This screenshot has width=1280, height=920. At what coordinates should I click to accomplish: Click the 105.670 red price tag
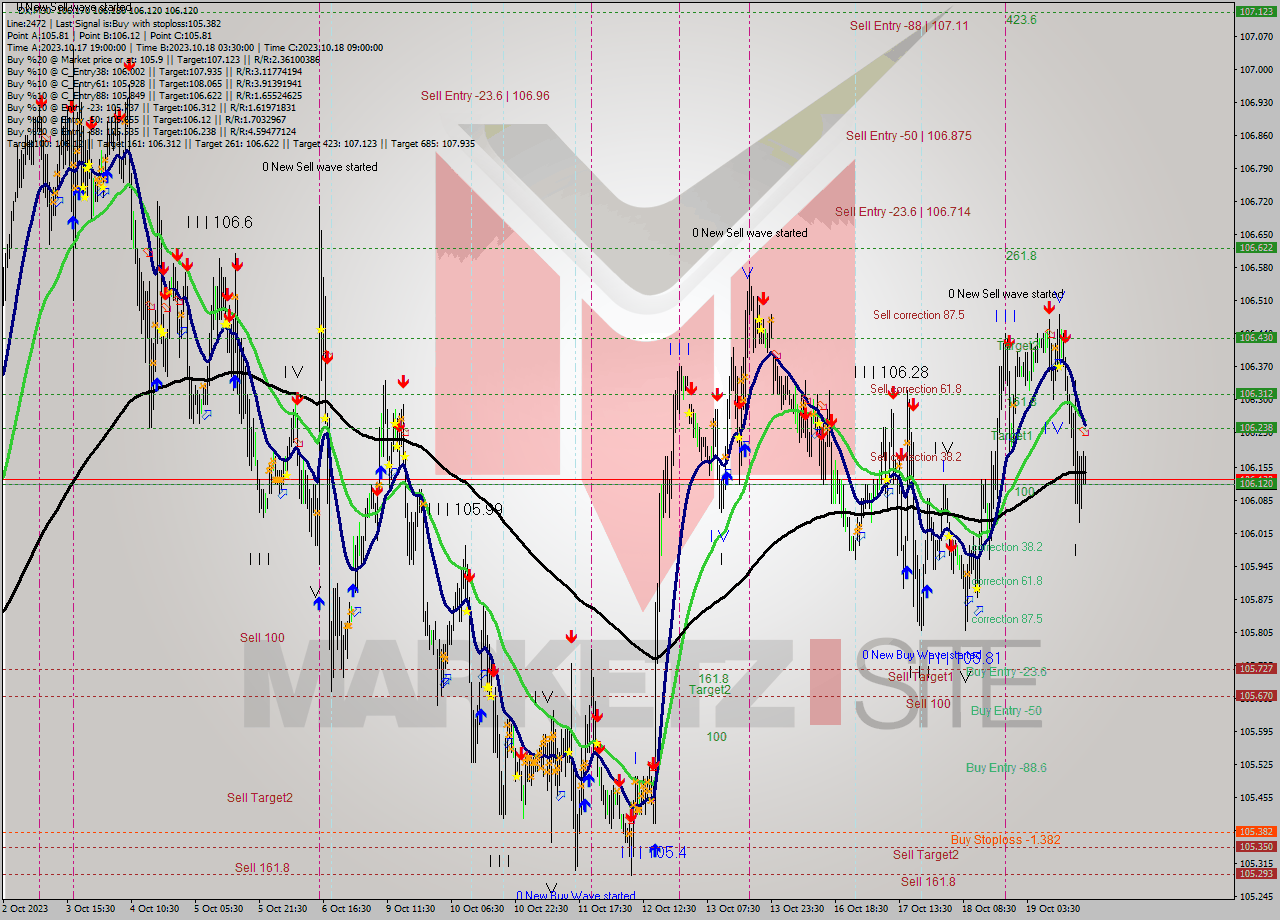[1257, 695]
